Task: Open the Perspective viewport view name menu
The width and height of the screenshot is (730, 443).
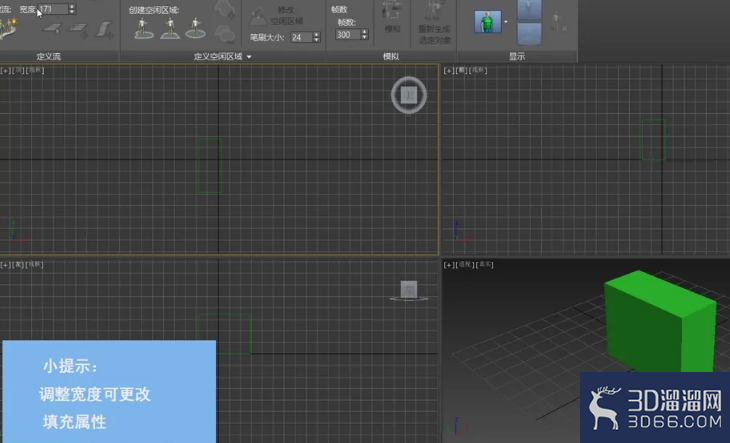Action: click(x=464, y=265)
